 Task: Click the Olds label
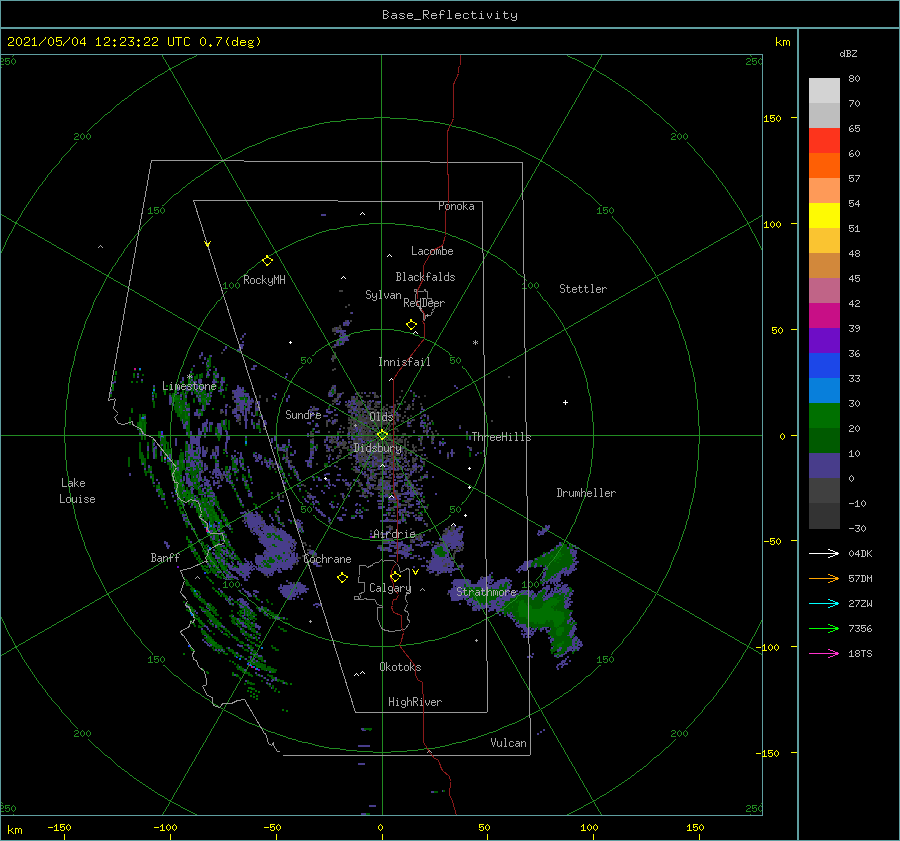pyautogui.click(x=381, y=417)
